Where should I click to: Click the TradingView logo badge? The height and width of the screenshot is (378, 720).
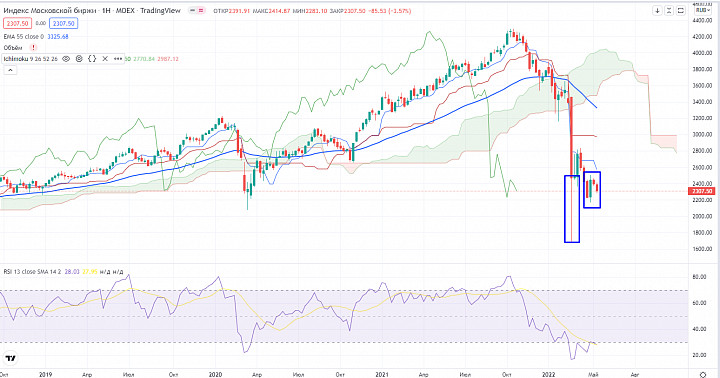click(10, 358)
